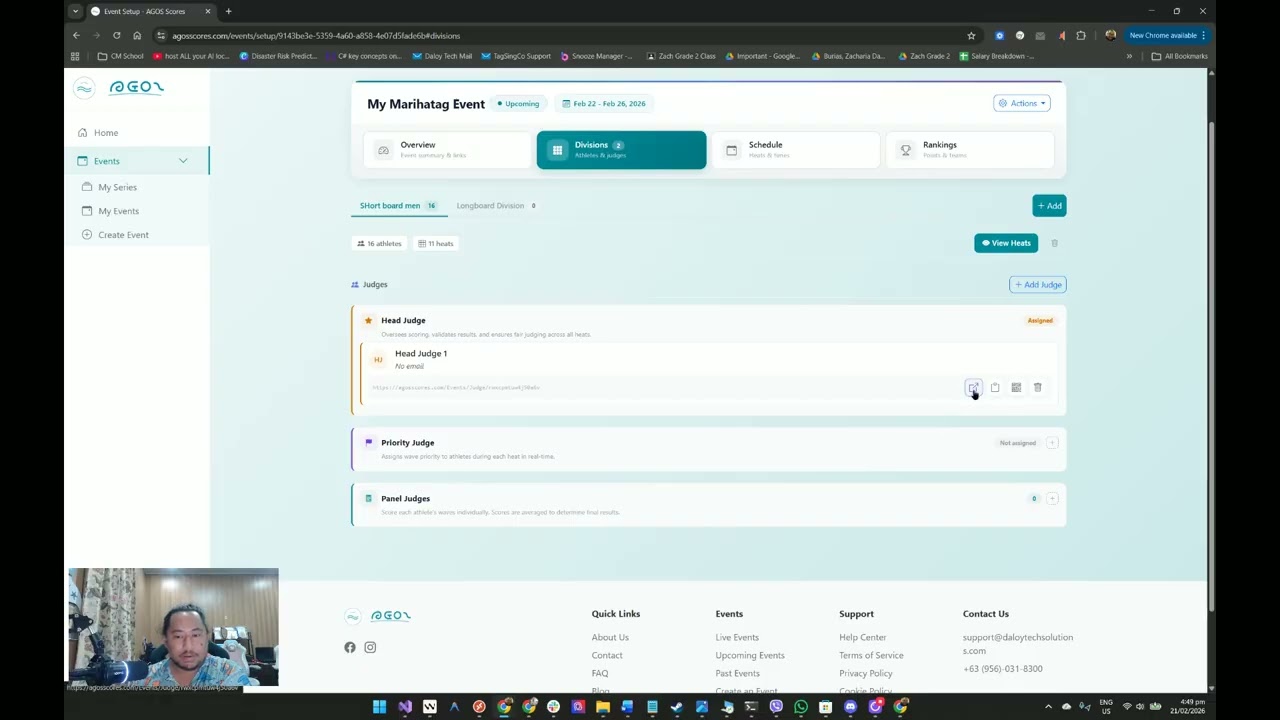Screen dimensions: 1280x720
Task: Reload the page in Chrome
Action: (117, 36)
